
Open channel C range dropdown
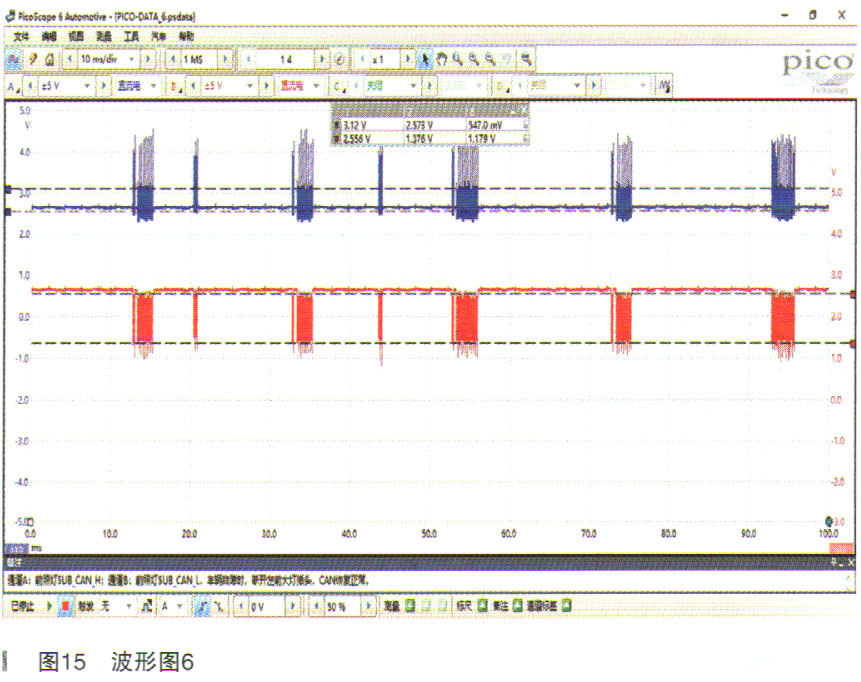tap(413, 86)
